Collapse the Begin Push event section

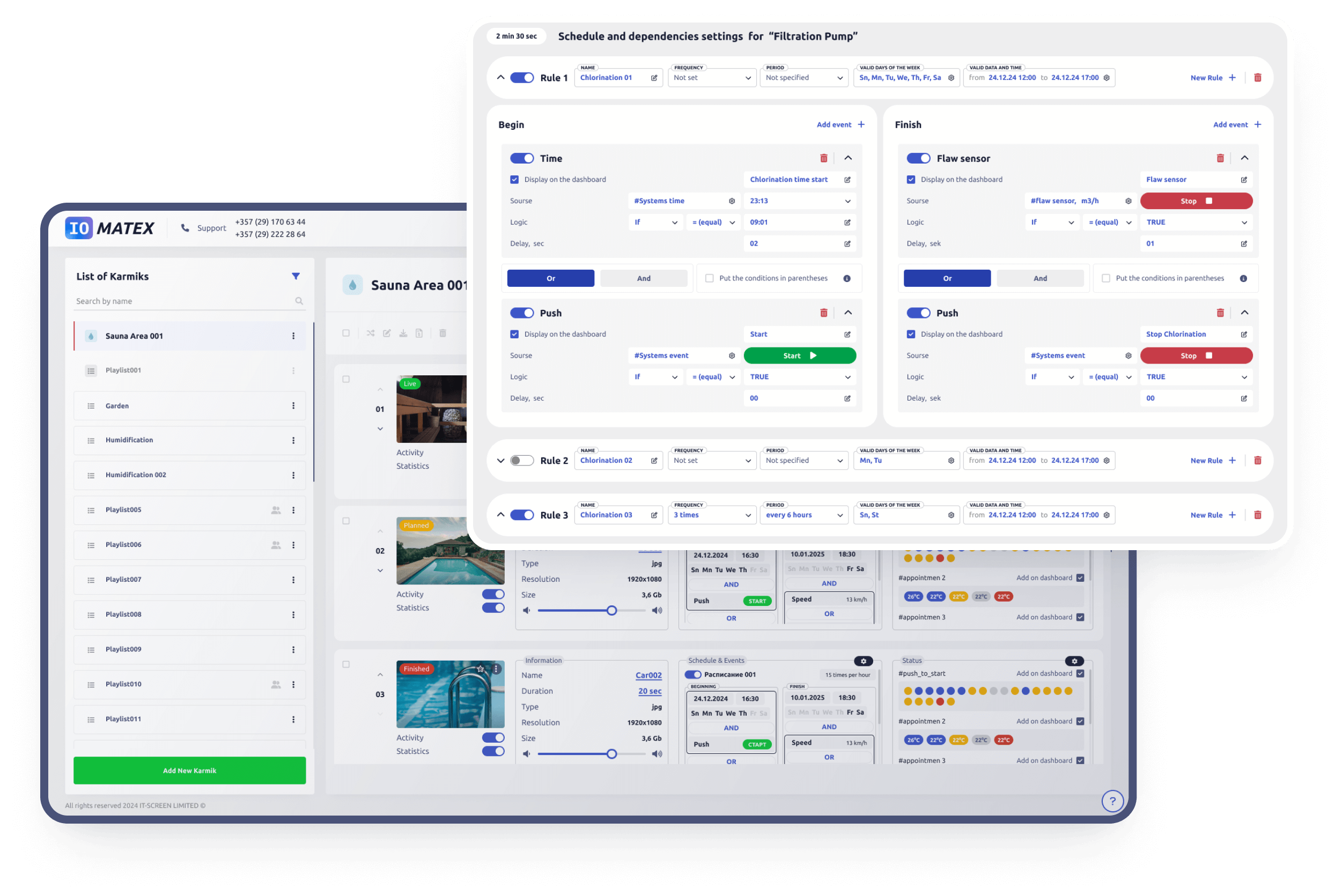pyautogui.click(x=848, y=313)
